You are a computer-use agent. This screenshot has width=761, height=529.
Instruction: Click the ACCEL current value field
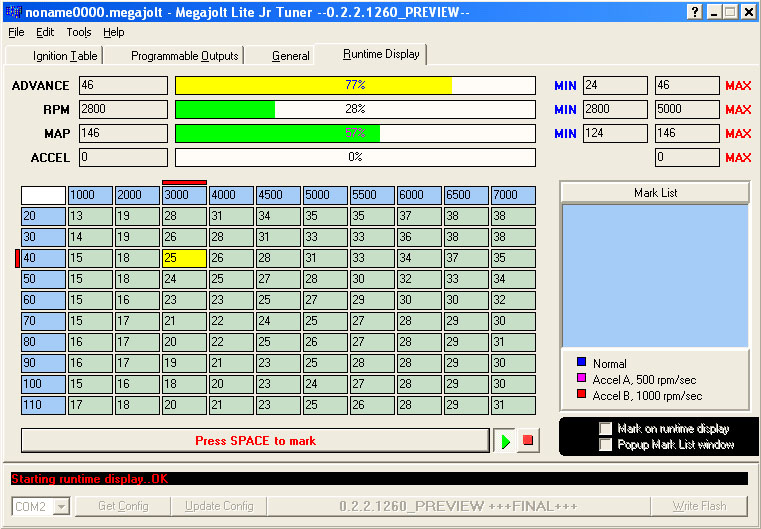coord(123,157)
